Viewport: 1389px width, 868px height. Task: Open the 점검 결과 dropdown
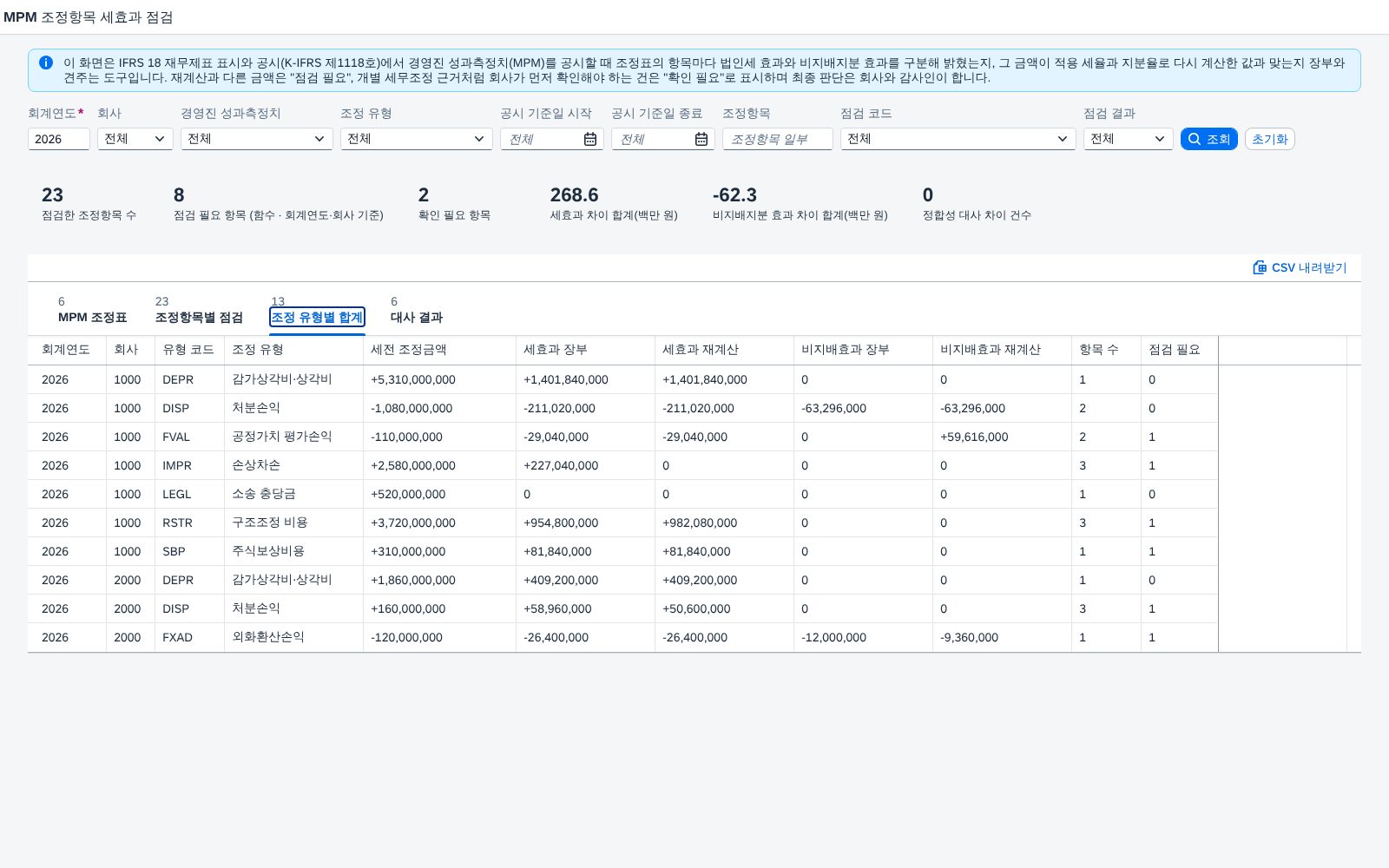(1129, 139)
